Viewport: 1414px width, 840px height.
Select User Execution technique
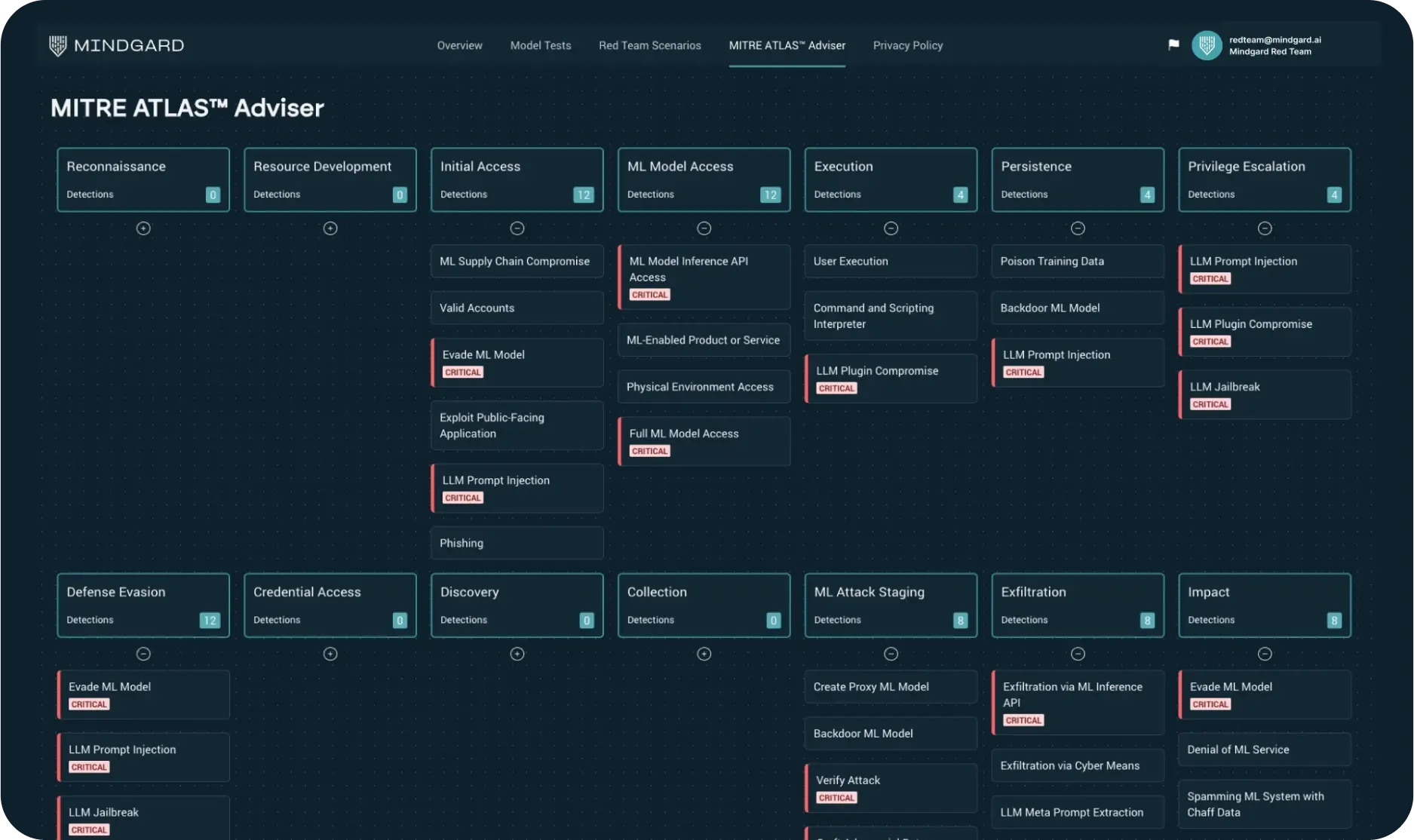[x=891, y=262]
